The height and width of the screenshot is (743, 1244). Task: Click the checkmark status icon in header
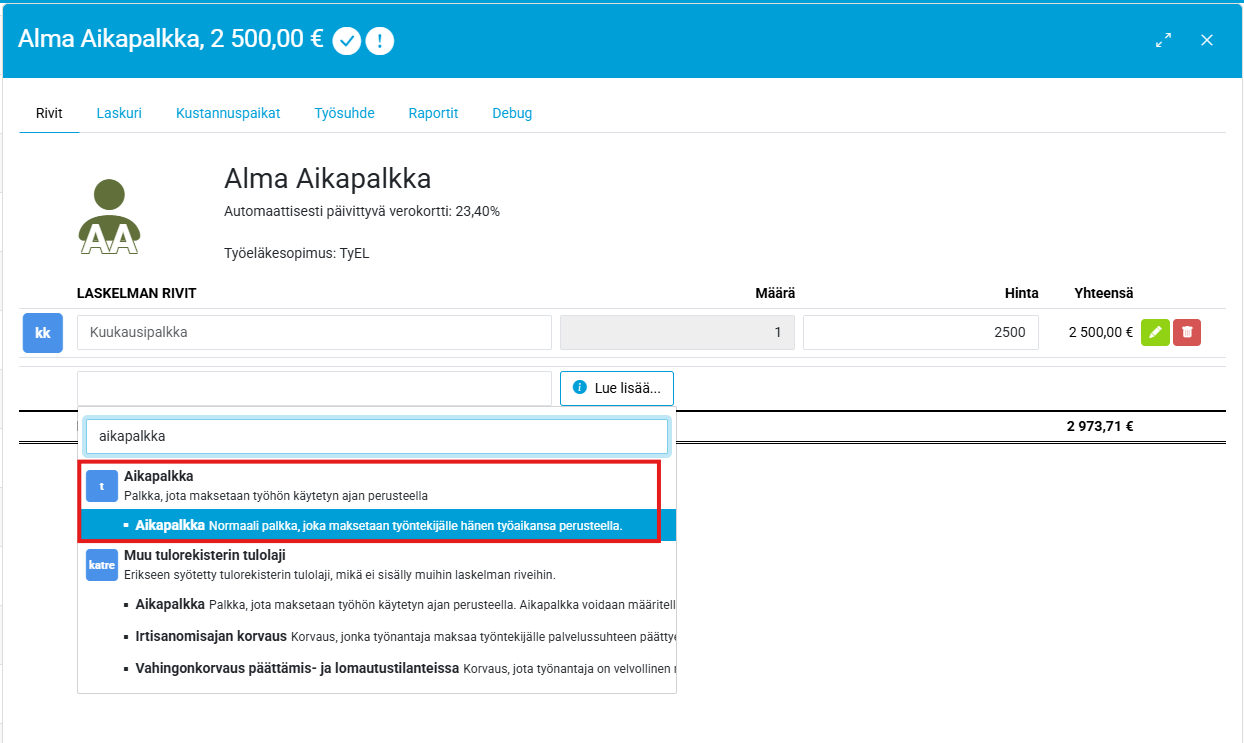pos(346,41)
